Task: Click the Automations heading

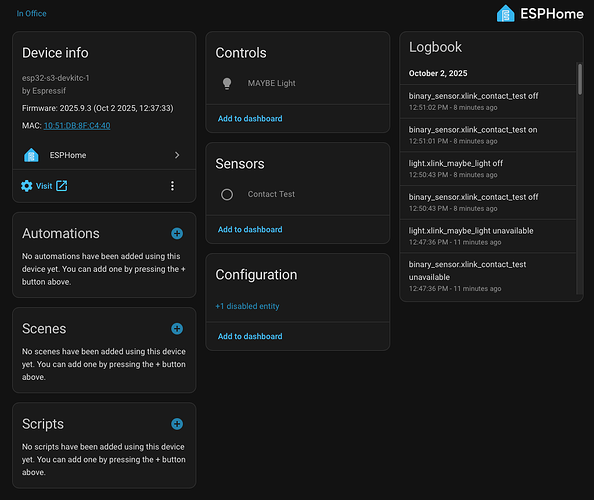Action: click(x=61, y=234)
